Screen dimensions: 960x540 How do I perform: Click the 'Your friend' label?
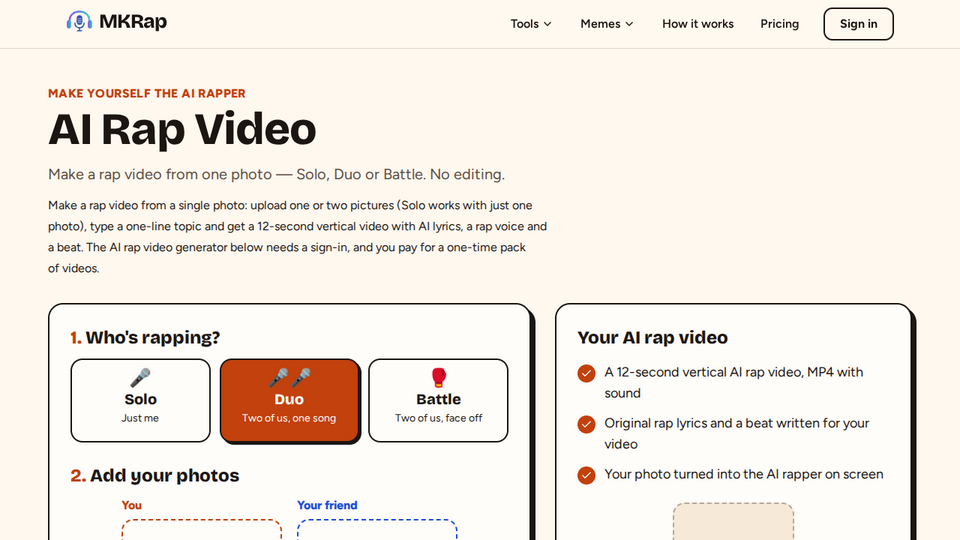[x=327, y=505]
